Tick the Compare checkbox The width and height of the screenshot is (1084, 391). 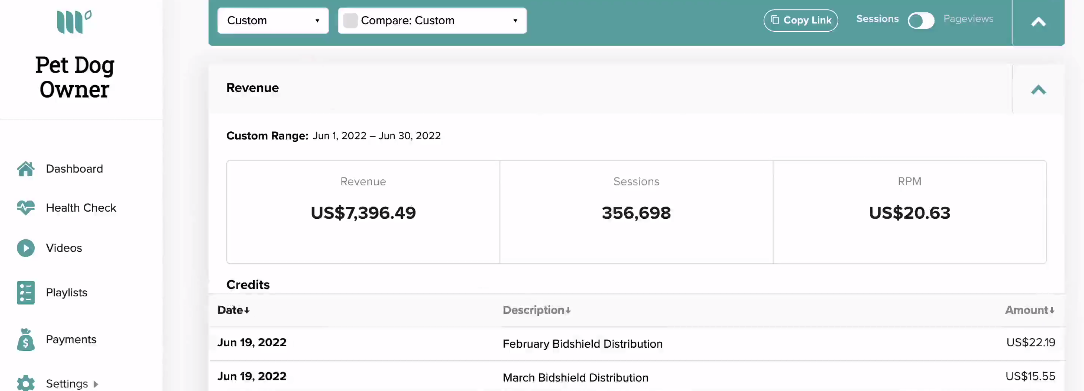point(351,20)
